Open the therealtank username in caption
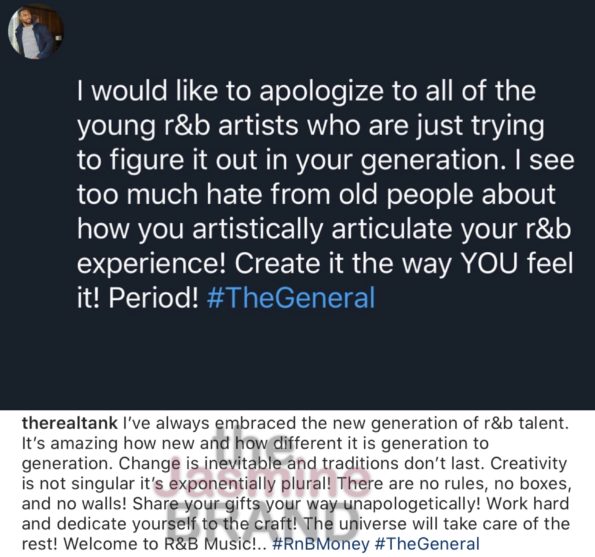 pyautogui.click(x=69, y=423)
